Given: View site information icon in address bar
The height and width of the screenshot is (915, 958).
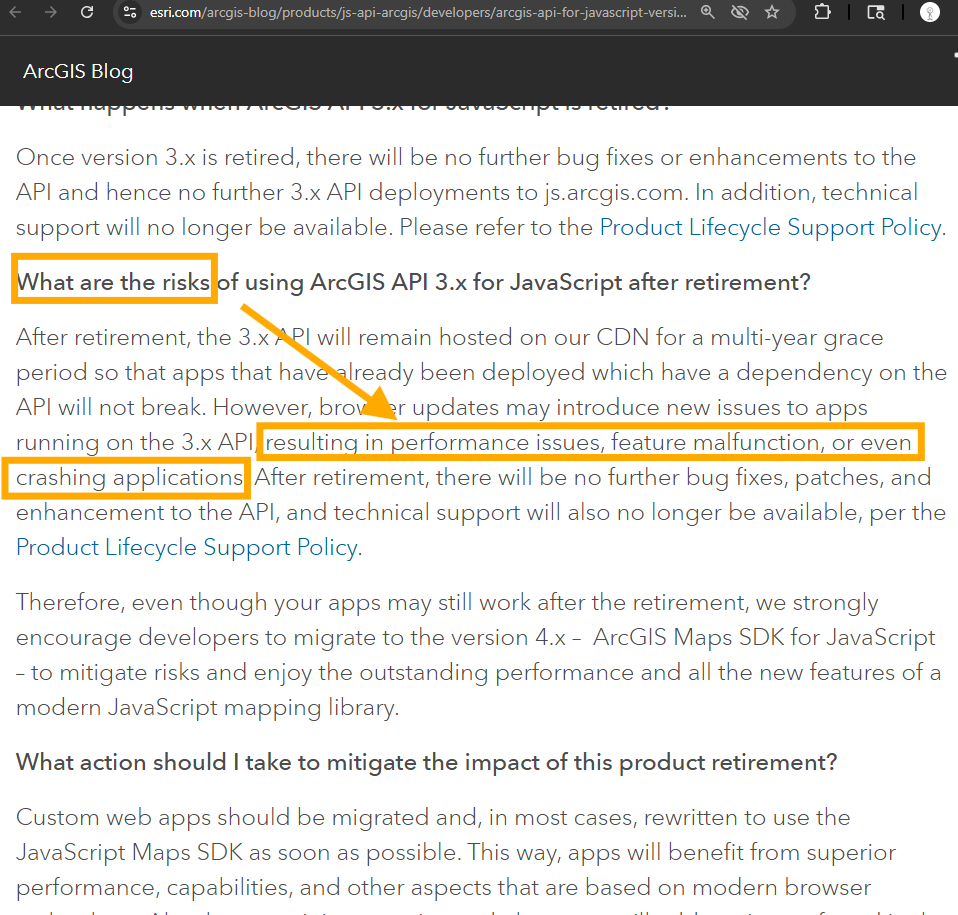Looking at the screenshot, I should [x=130, y=12].
